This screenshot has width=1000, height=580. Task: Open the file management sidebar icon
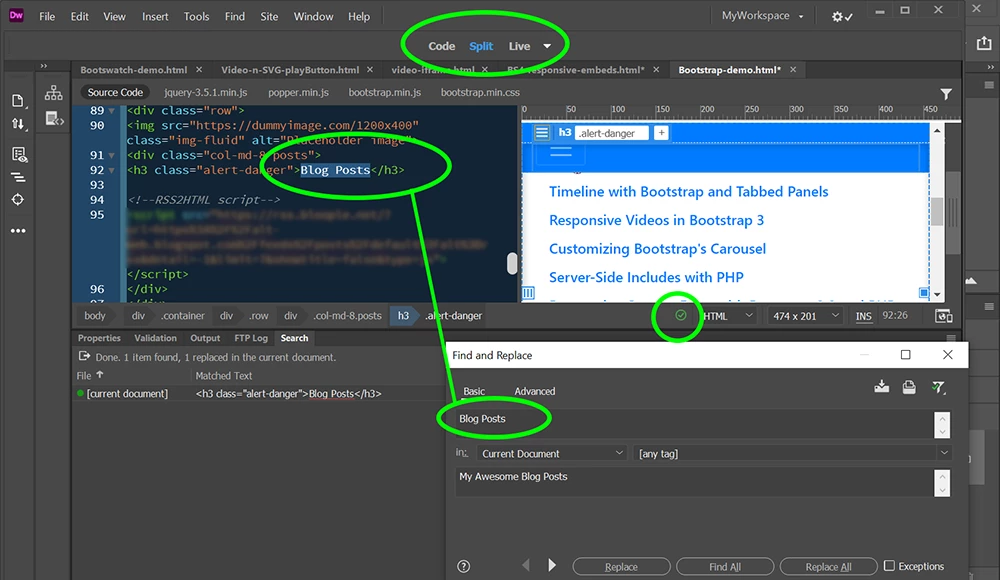pyautogui.click(x=18, y=100)
